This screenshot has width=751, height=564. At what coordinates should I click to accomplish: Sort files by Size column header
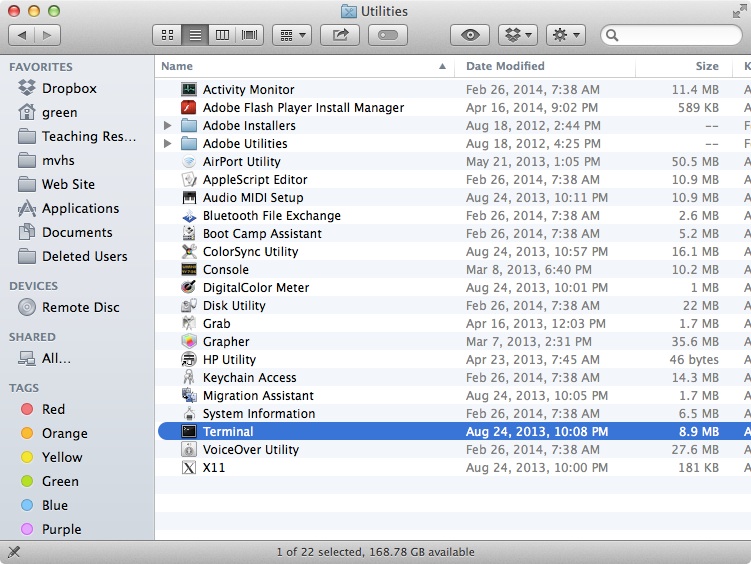point(706,66)
